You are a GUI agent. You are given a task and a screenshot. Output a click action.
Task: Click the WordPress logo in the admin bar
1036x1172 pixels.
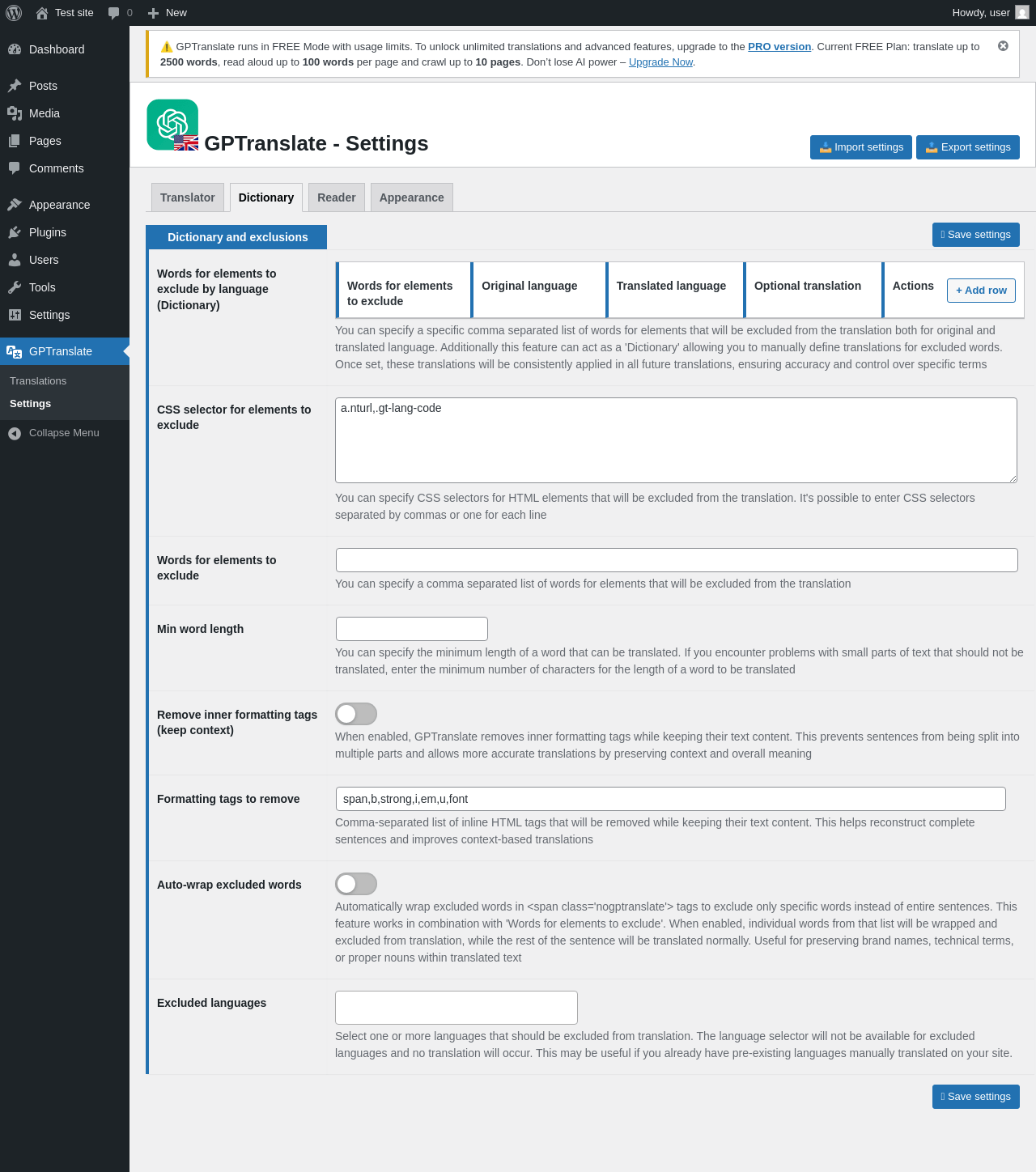click(14, 13)
